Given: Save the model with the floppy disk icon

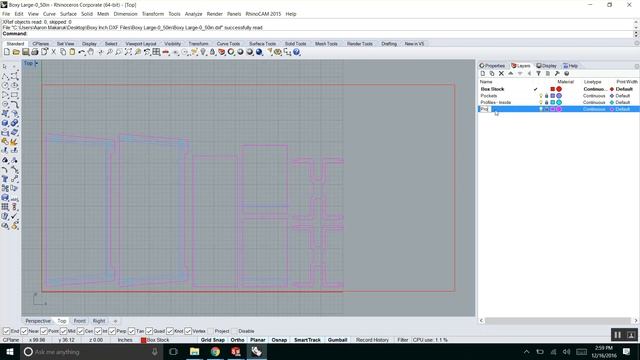Looking at the screenshot, I should coord(25,52).
